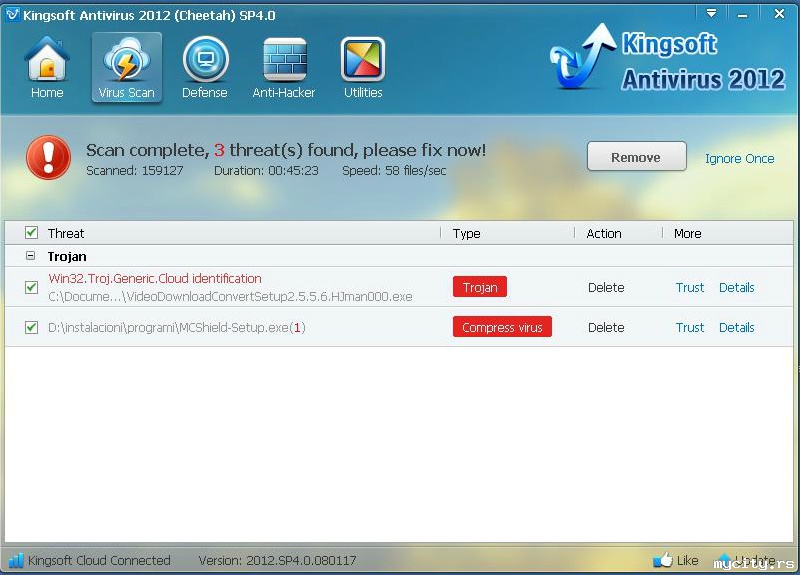Viewport: 800px width, 575px height.
Task: Uncheck the Win32.Troj.Generic.Cloud threat checkbox
Action: coord(31,287)
